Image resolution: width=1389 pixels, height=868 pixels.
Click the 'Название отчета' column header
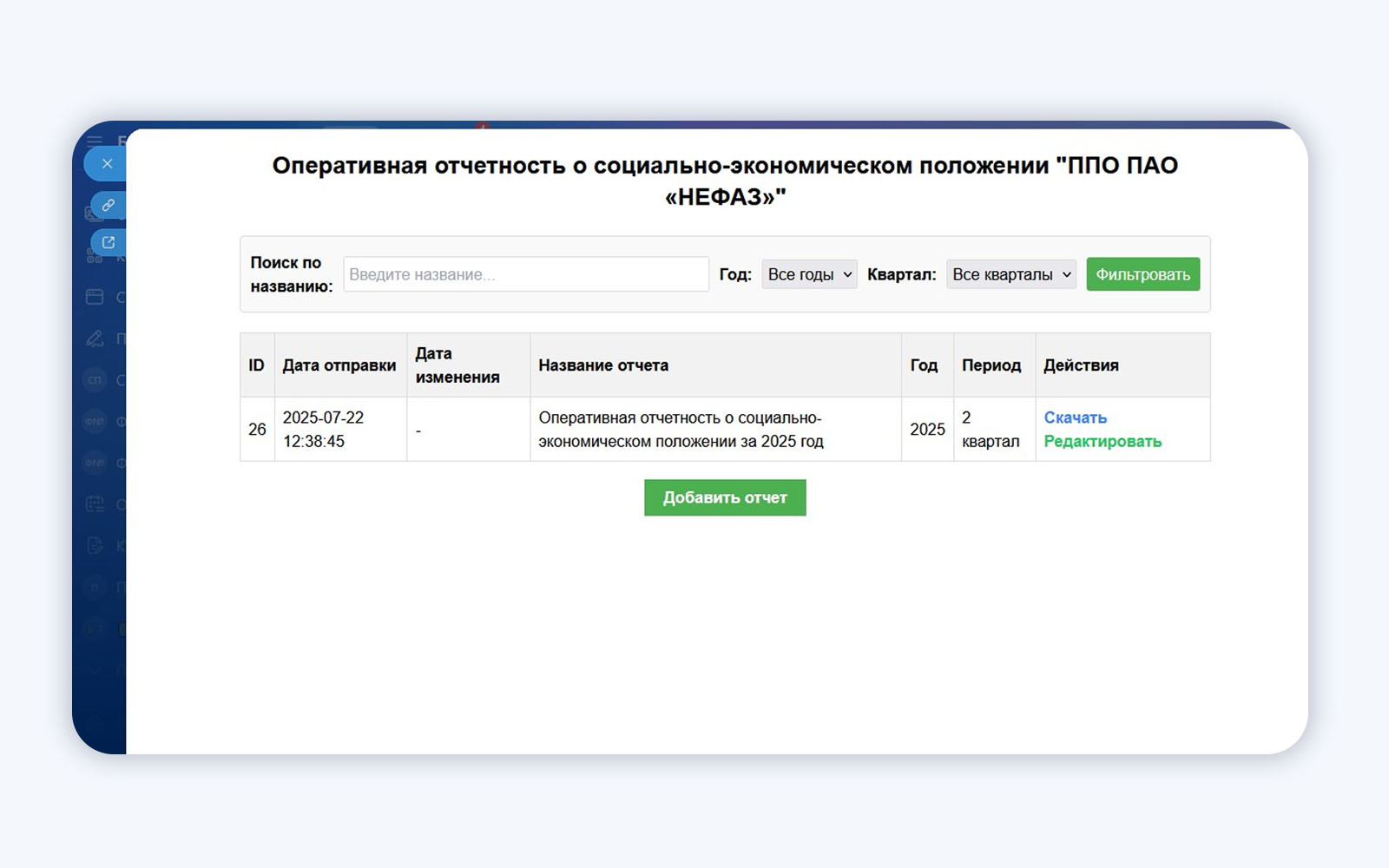[x=716, y=365]
